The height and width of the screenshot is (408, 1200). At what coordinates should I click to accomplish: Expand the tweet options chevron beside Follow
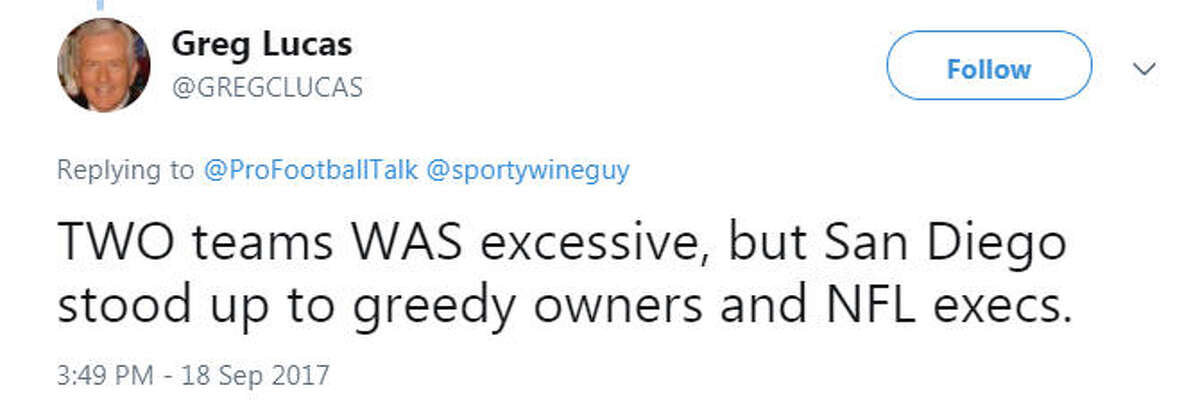[x=1145, y=69]
